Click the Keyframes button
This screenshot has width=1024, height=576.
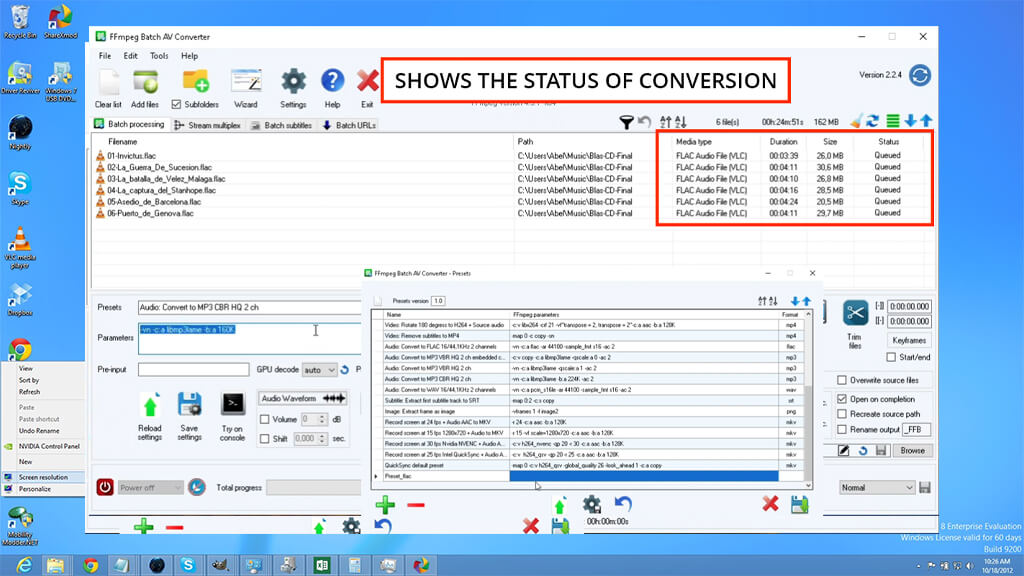(x=909, y=340)
